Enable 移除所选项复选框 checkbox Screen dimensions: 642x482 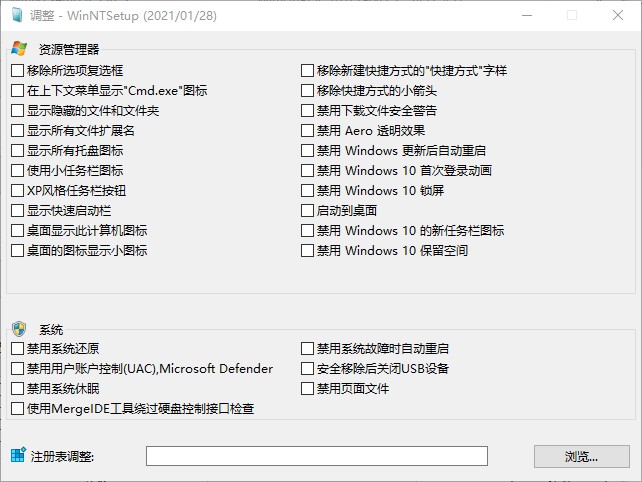click(17, 70)
